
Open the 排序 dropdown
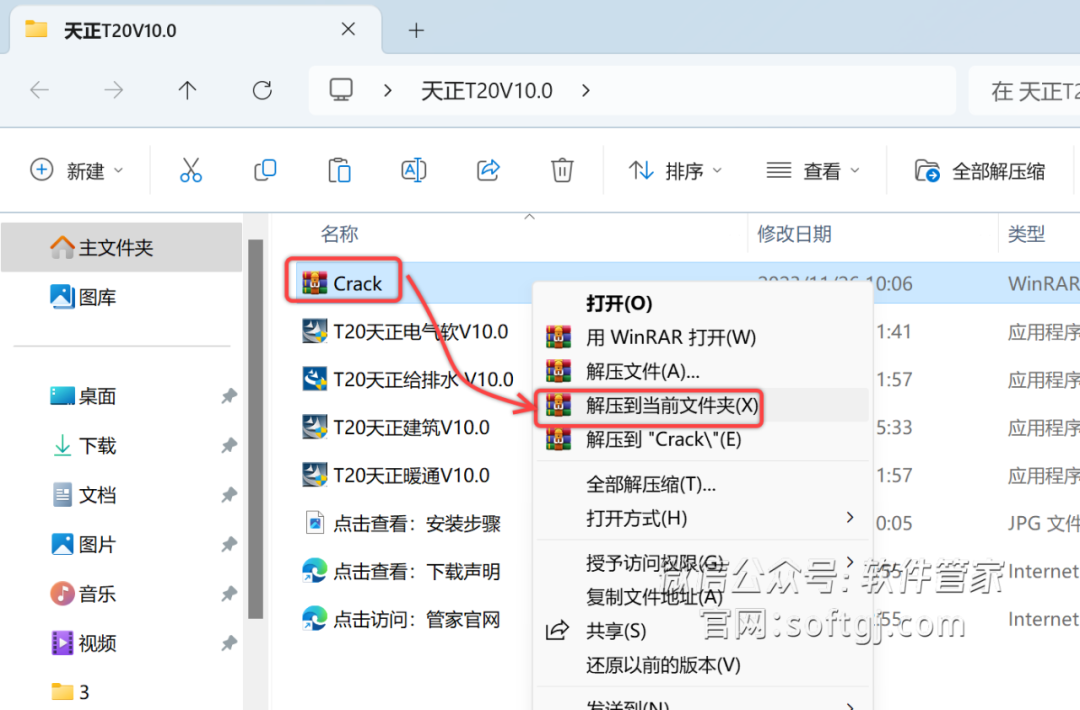(x=675, y=170)
